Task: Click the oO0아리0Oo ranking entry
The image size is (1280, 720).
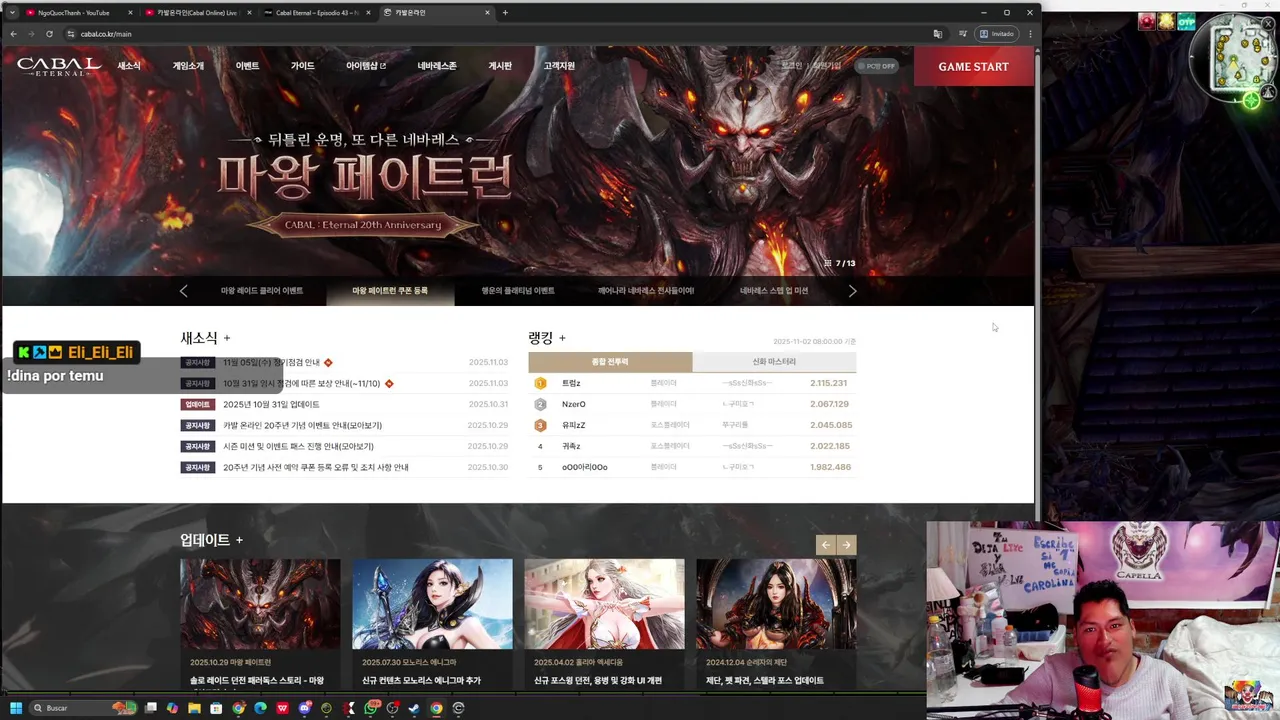Action: point(585,467)
